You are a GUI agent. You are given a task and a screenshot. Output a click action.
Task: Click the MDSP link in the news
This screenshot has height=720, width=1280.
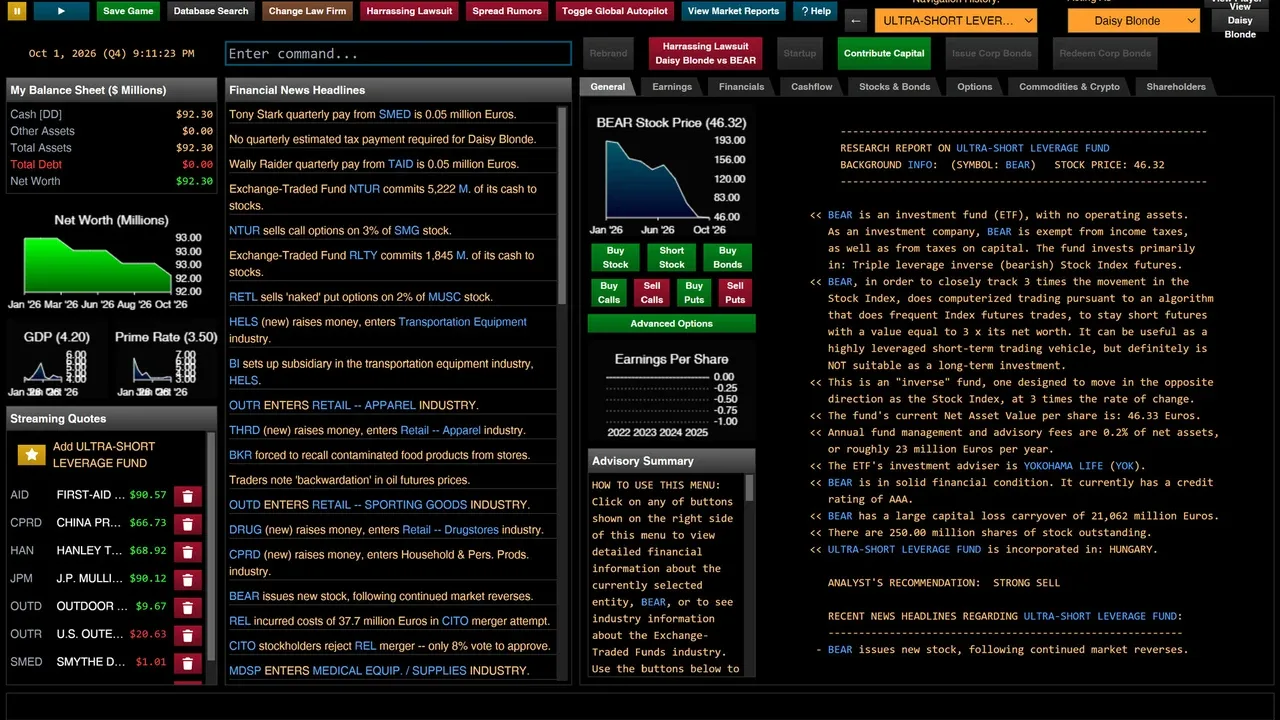pyautogui.click(x=244, y=670)
